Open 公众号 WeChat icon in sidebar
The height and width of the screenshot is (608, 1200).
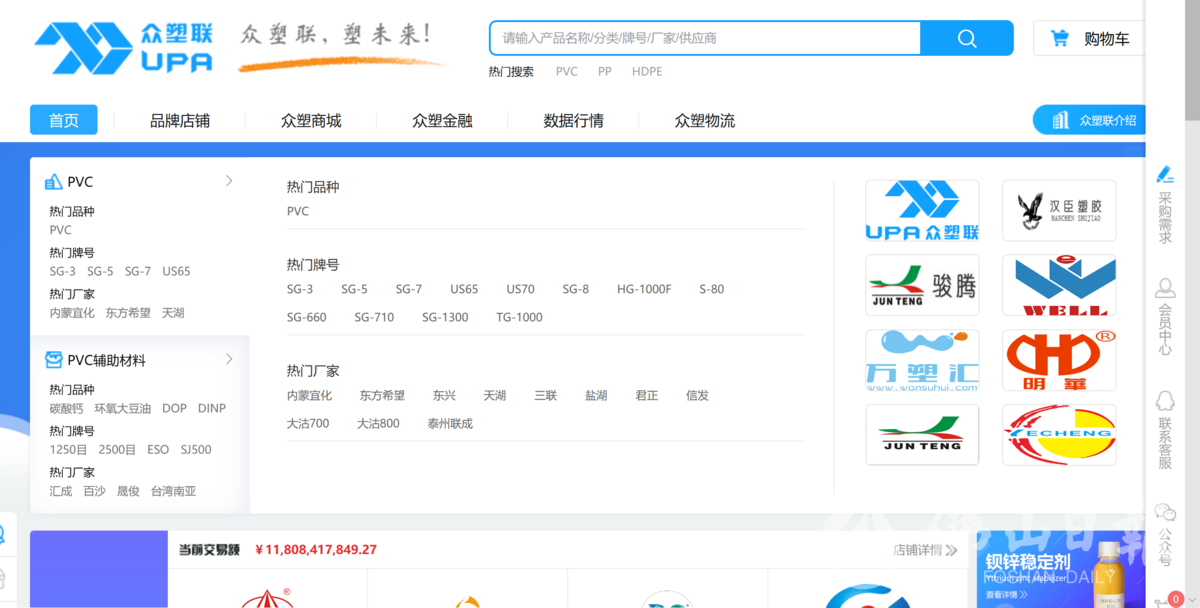point(1165,511)
